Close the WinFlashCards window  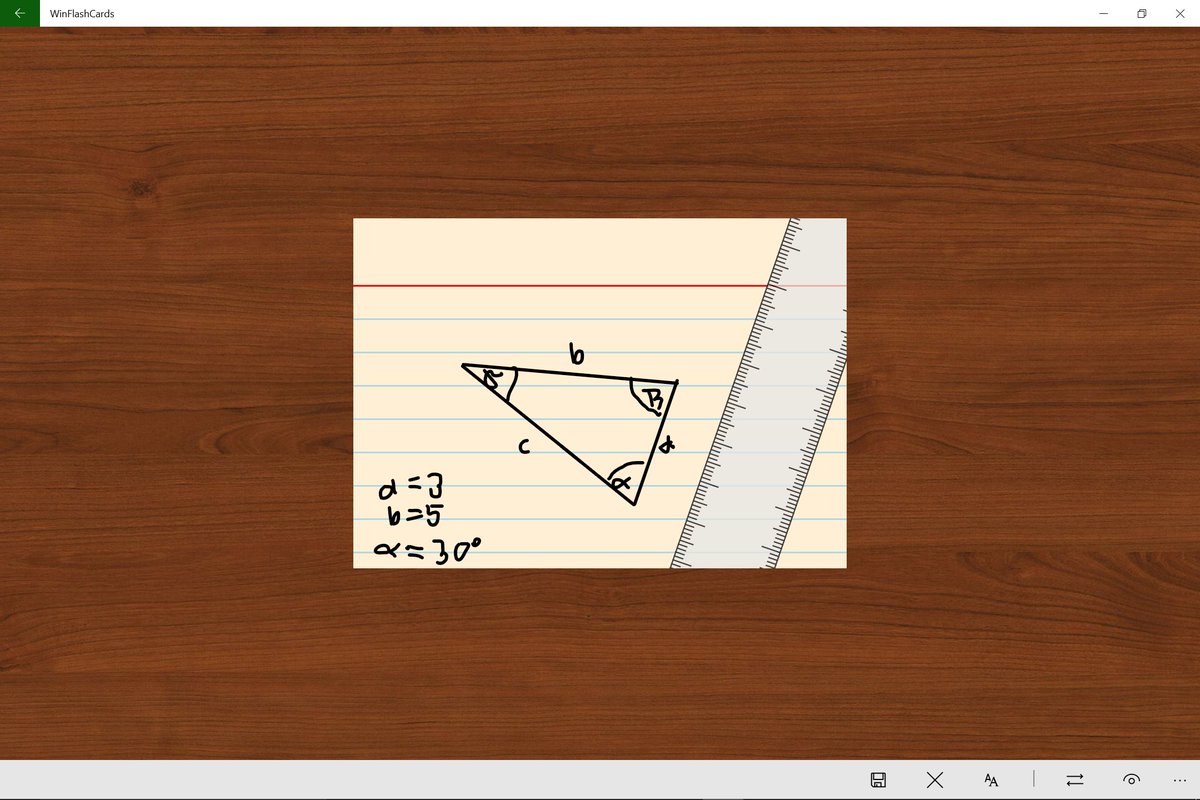click(x=1182, y=13)
